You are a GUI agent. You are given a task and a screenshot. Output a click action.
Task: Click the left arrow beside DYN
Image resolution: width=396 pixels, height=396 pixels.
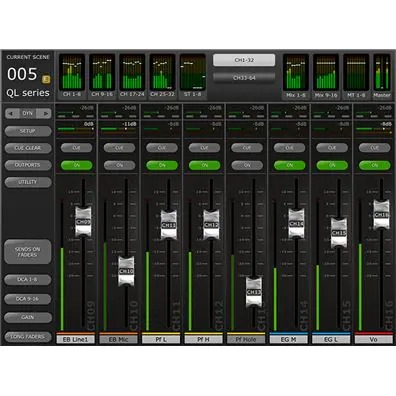[x=11, y=114]
